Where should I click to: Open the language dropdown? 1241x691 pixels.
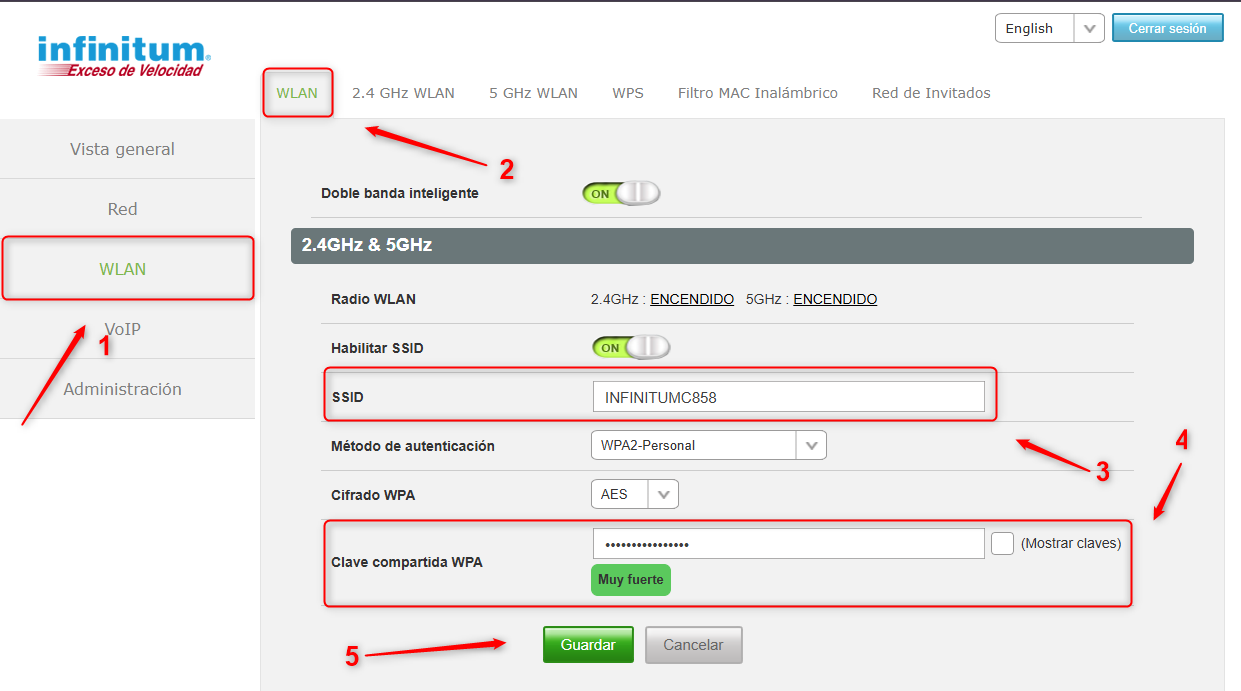tap(1049, 28)
